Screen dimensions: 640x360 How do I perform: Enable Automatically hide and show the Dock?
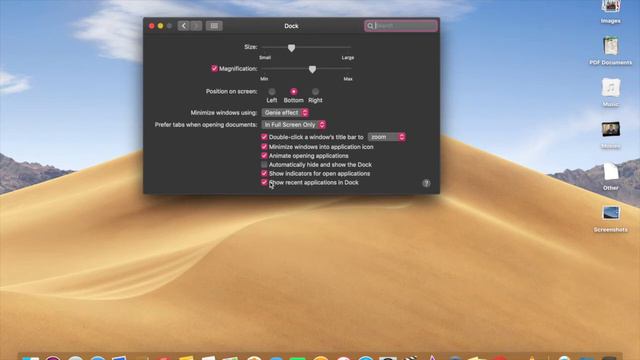[x=264, y=164]
